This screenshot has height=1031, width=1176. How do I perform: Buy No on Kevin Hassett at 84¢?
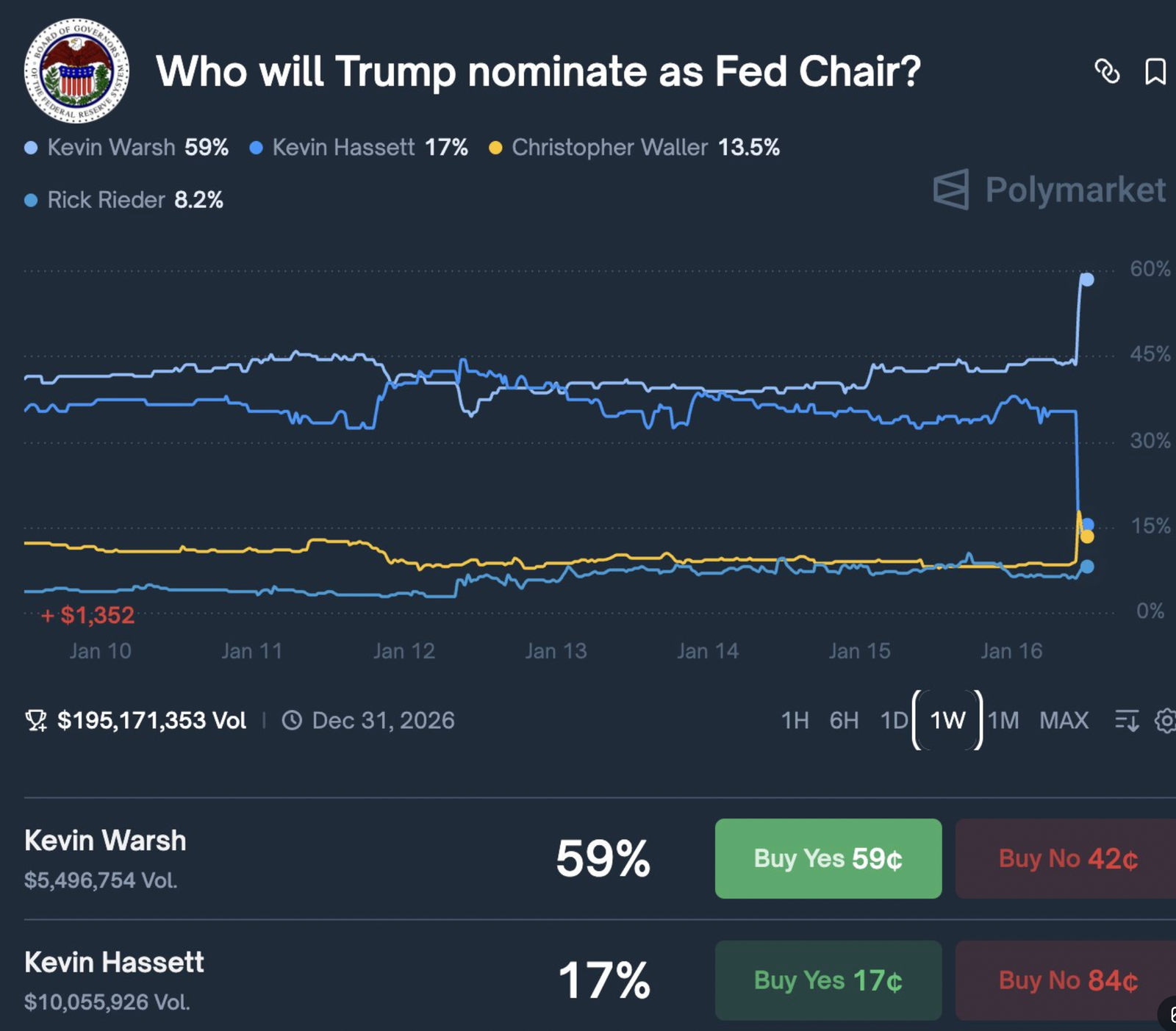coord(1067,980)
